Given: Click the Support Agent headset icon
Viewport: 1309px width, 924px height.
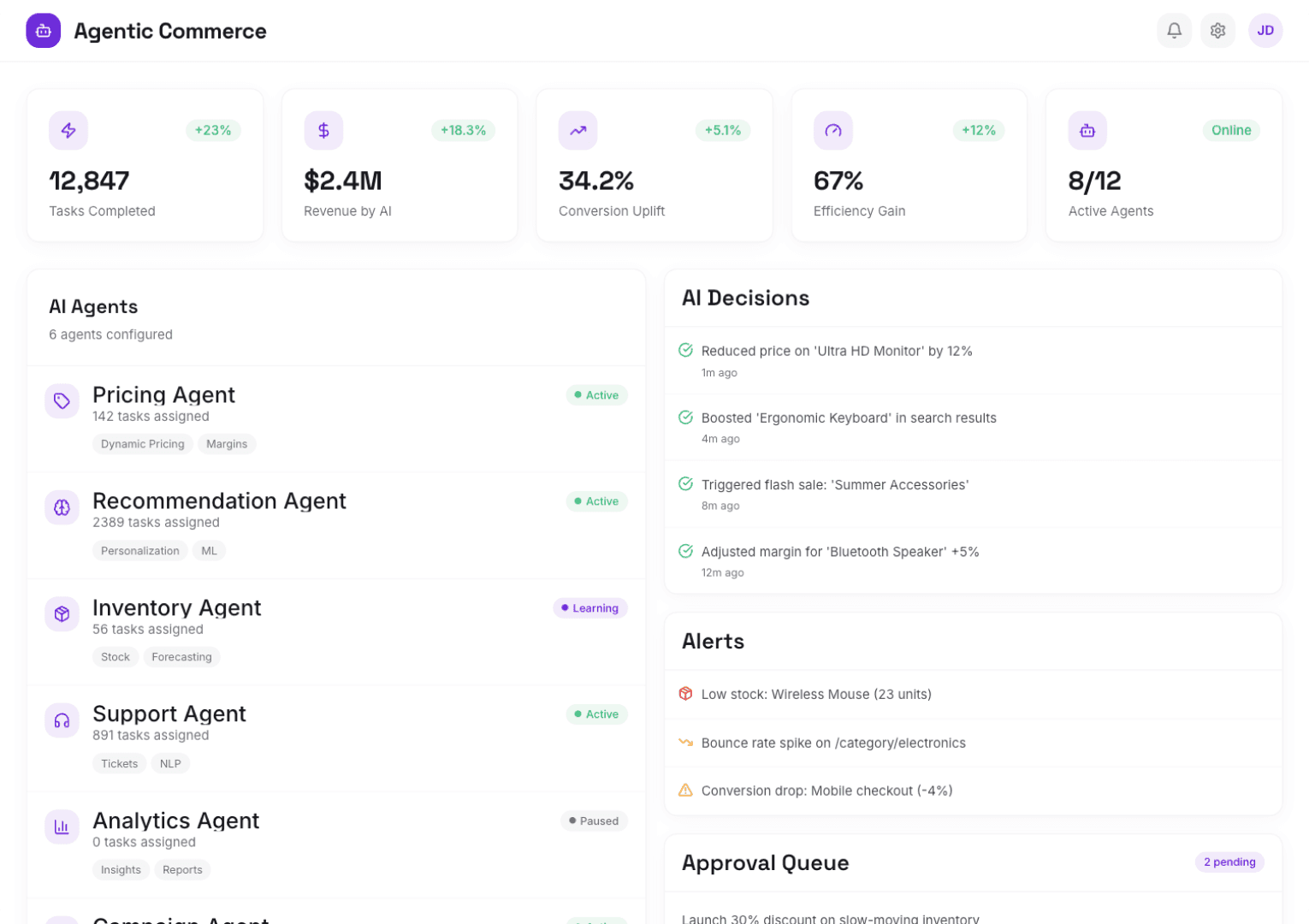Looking at the screenshot, I should [62, 720].
